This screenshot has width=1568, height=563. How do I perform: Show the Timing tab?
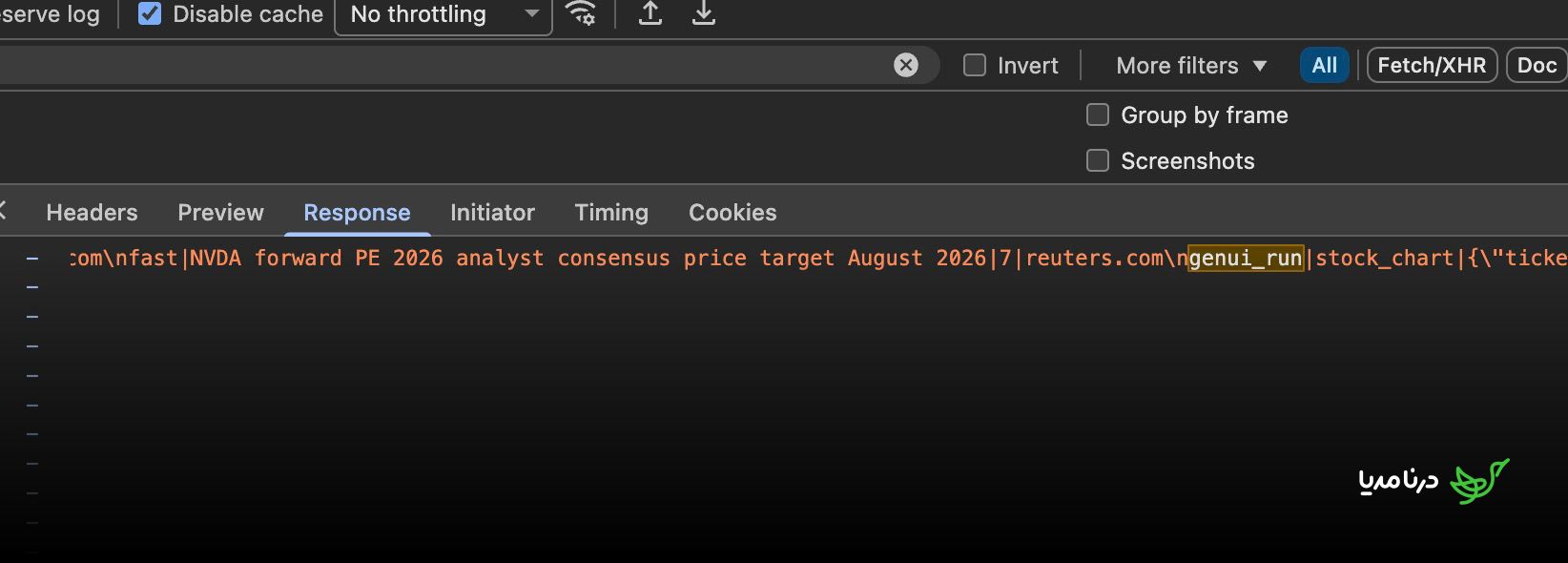[611, 212]
